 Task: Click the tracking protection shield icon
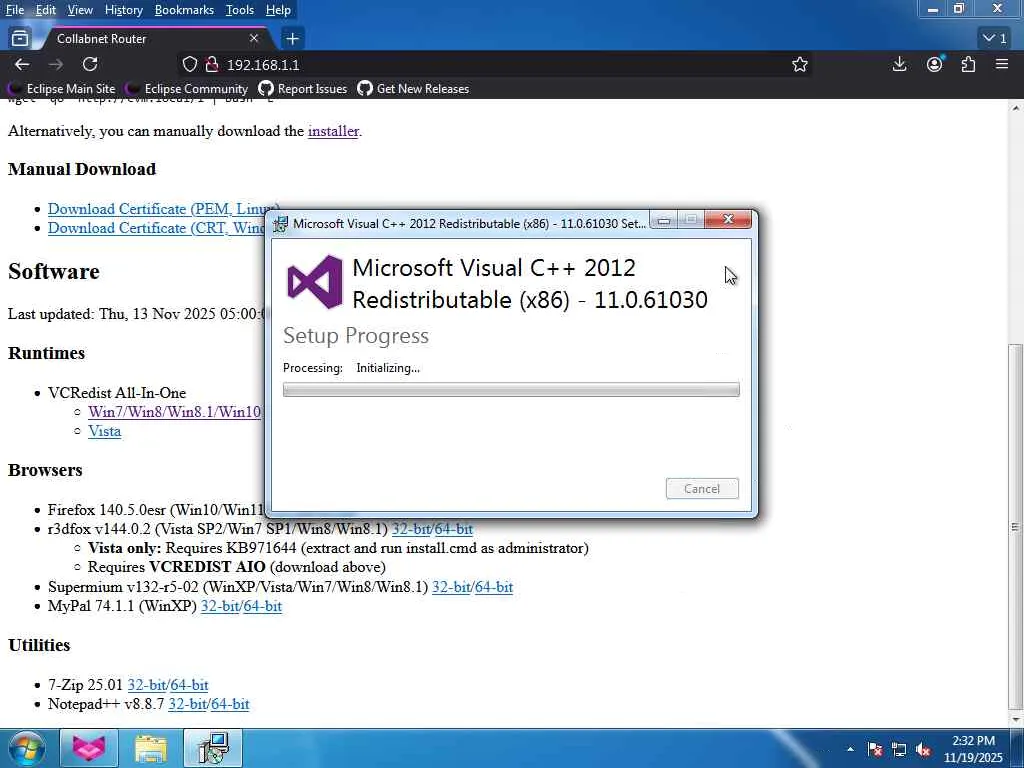[x=189, y=64]
